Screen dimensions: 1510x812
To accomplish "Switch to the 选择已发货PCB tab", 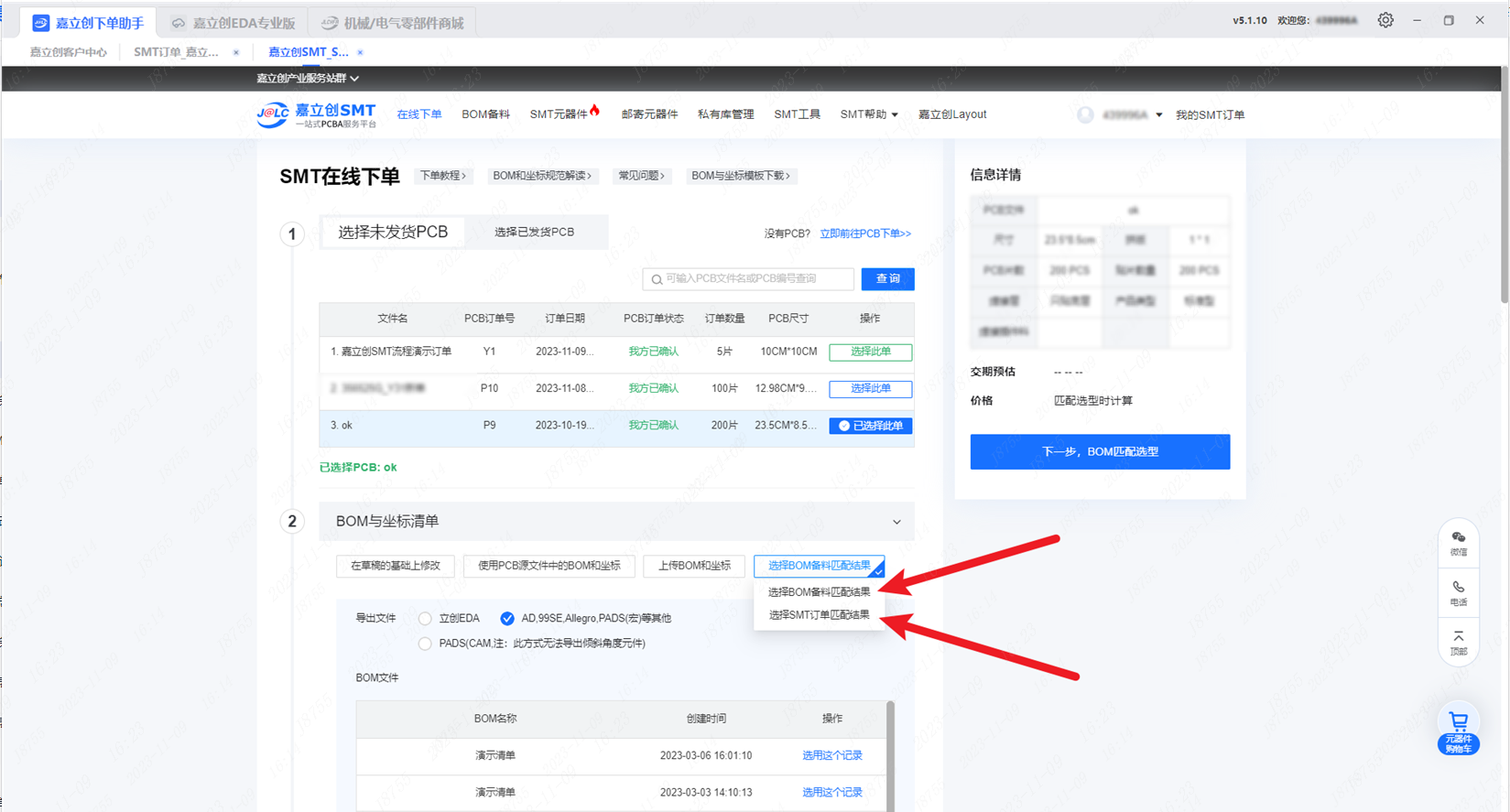I will point(534,233).
